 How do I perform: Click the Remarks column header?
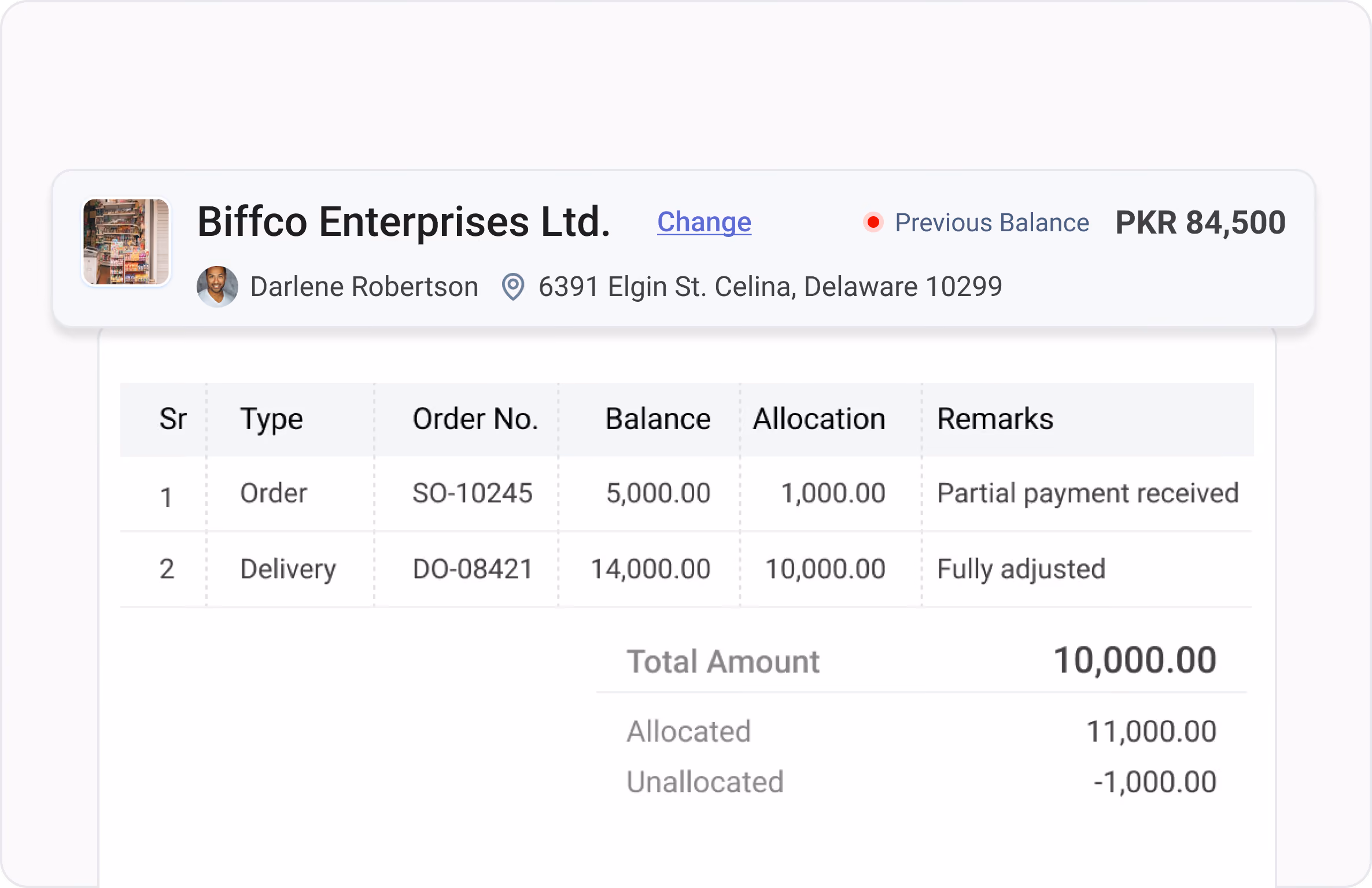[x=995, y=419]
